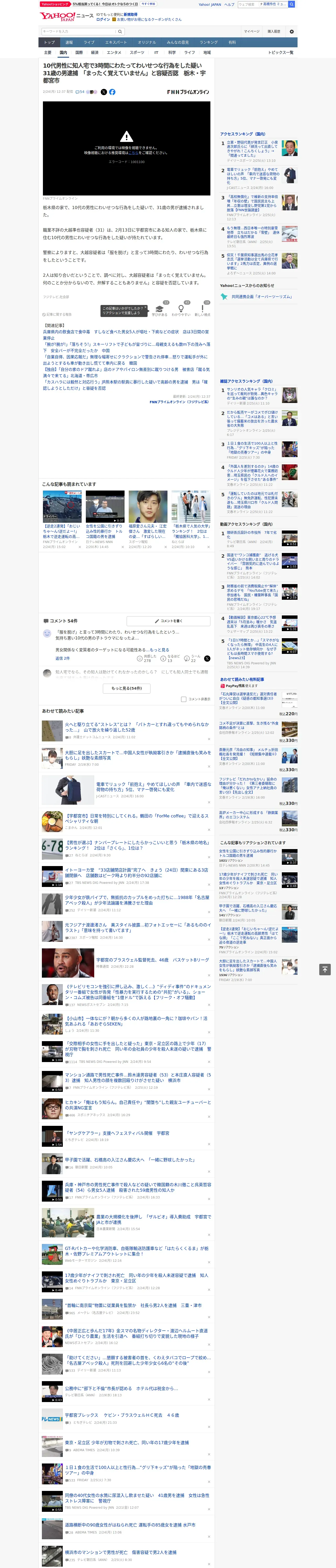Click the わかりやすい lightbulb reaction

coord(181,309)
